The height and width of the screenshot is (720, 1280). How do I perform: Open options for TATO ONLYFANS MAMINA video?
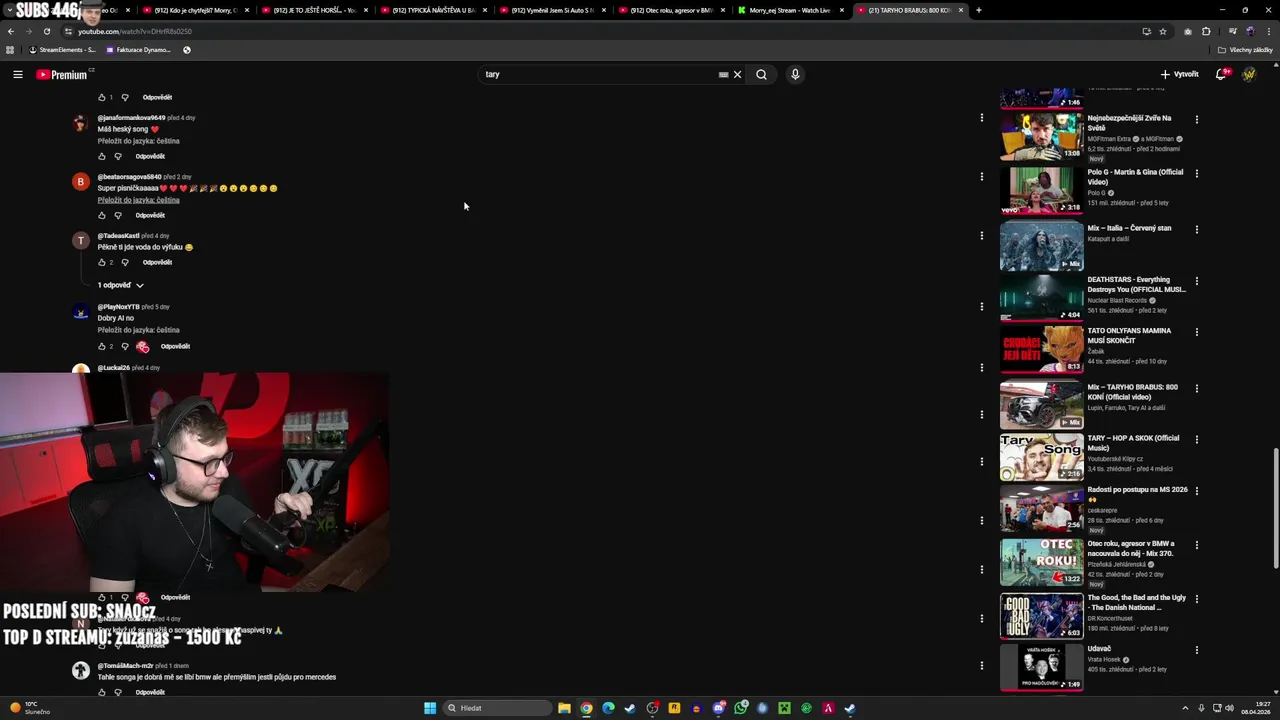1196,333
